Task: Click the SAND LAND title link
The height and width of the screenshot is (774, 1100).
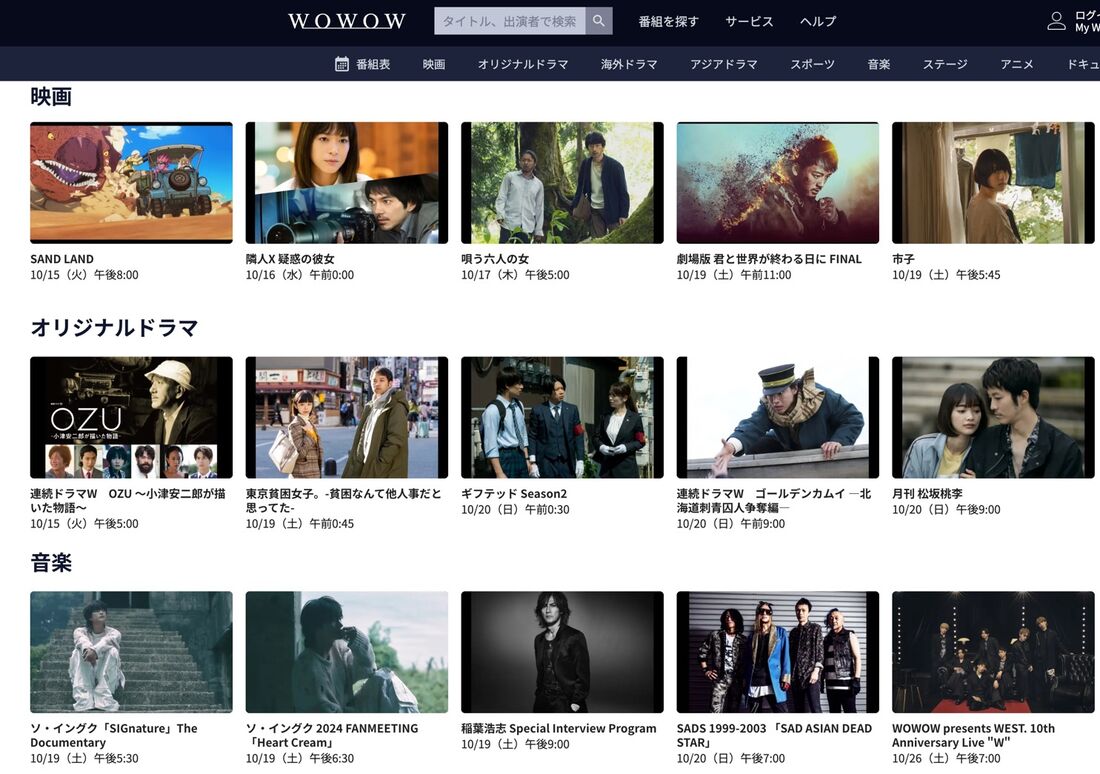Action: point(62,259)
